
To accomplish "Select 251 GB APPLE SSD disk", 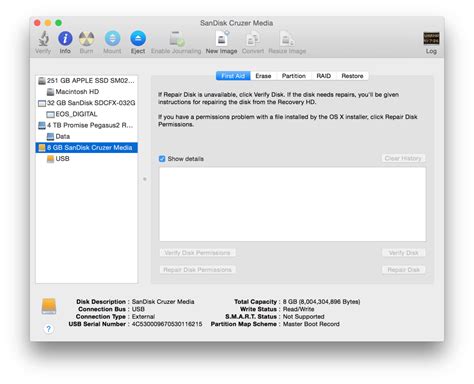I will pos(87,81).
